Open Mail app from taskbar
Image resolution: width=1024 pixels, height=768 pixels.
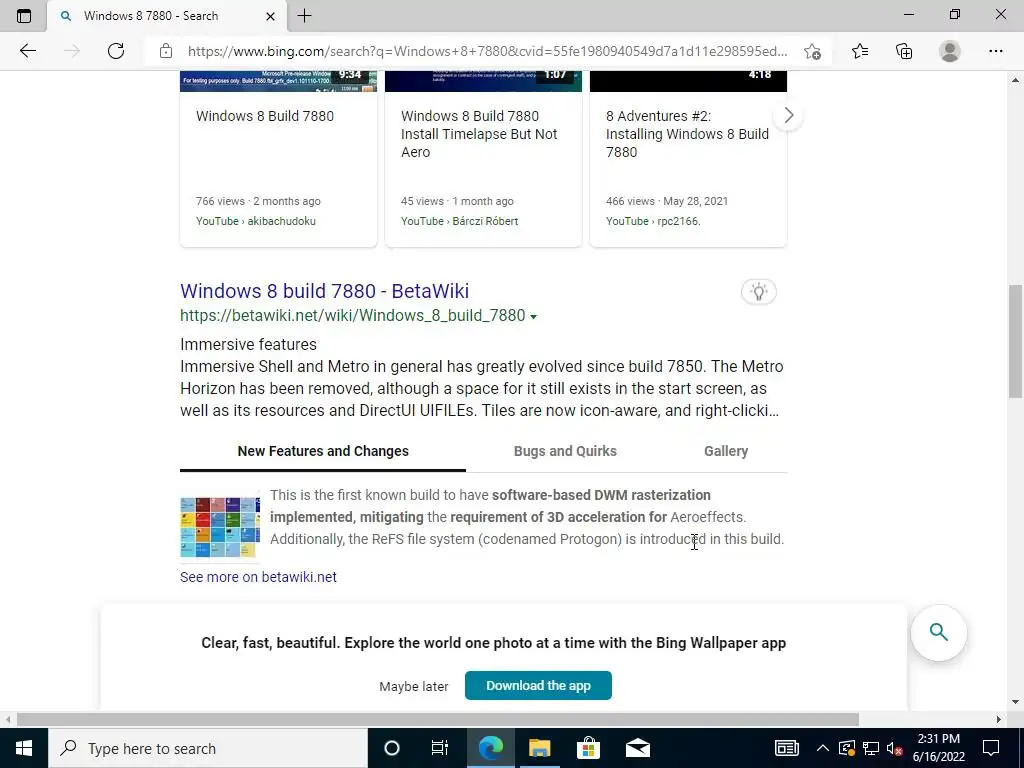pyautogui.click(x=637, y=748)
